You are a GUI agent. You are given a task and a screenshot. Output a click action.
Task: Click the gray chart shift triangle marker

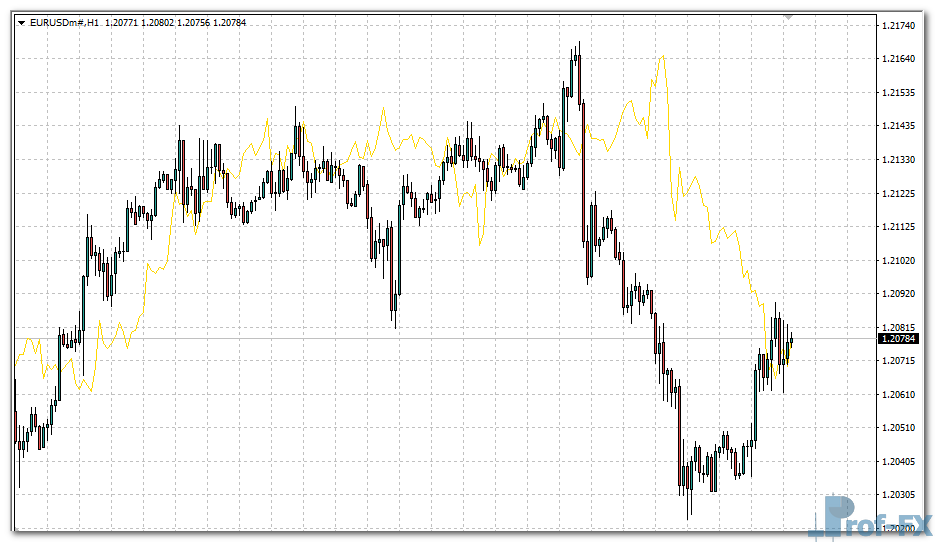[x=789, y=17]
